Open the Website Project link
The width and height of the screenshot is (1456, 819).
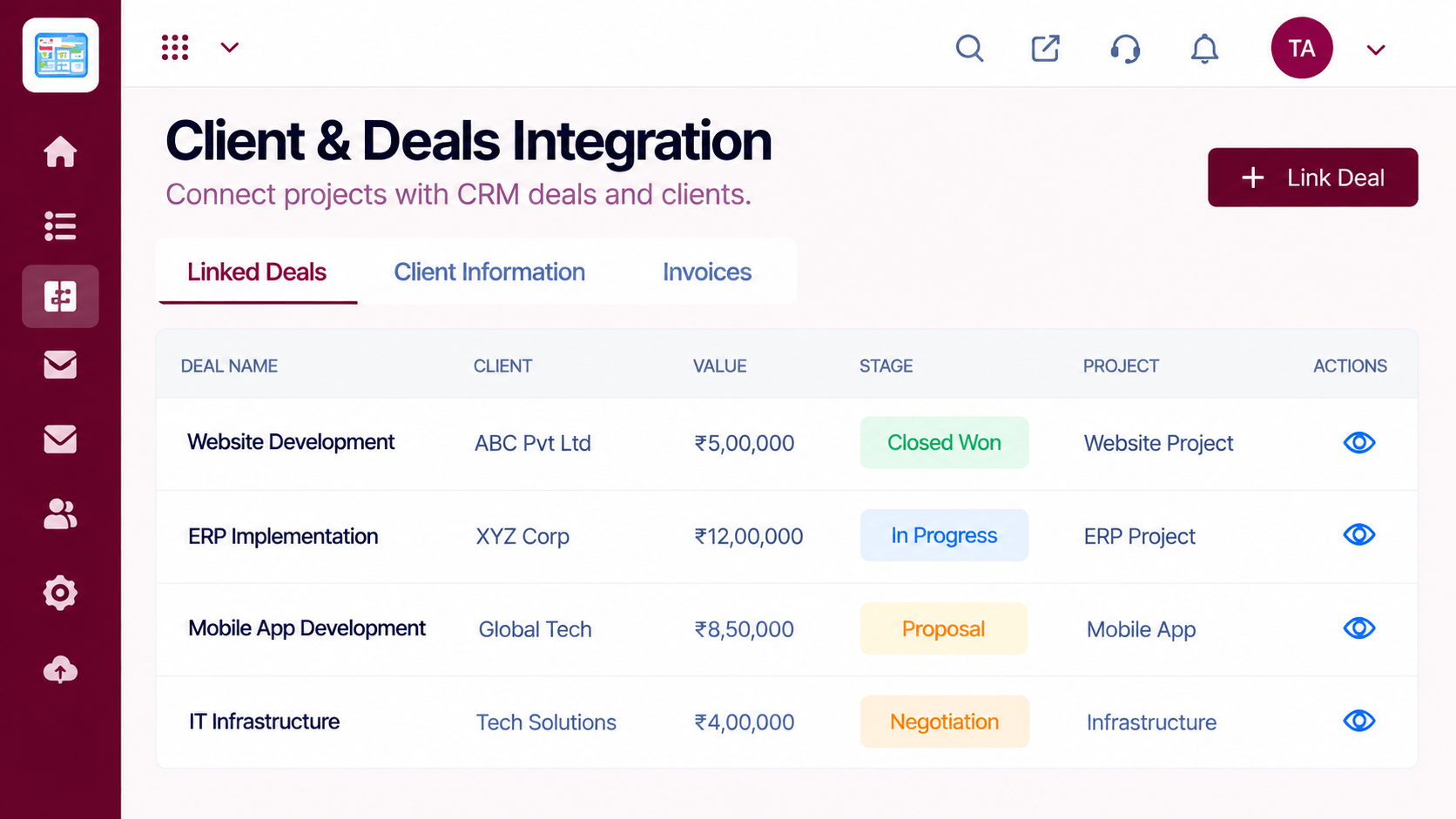click(x=1158, y=443)
